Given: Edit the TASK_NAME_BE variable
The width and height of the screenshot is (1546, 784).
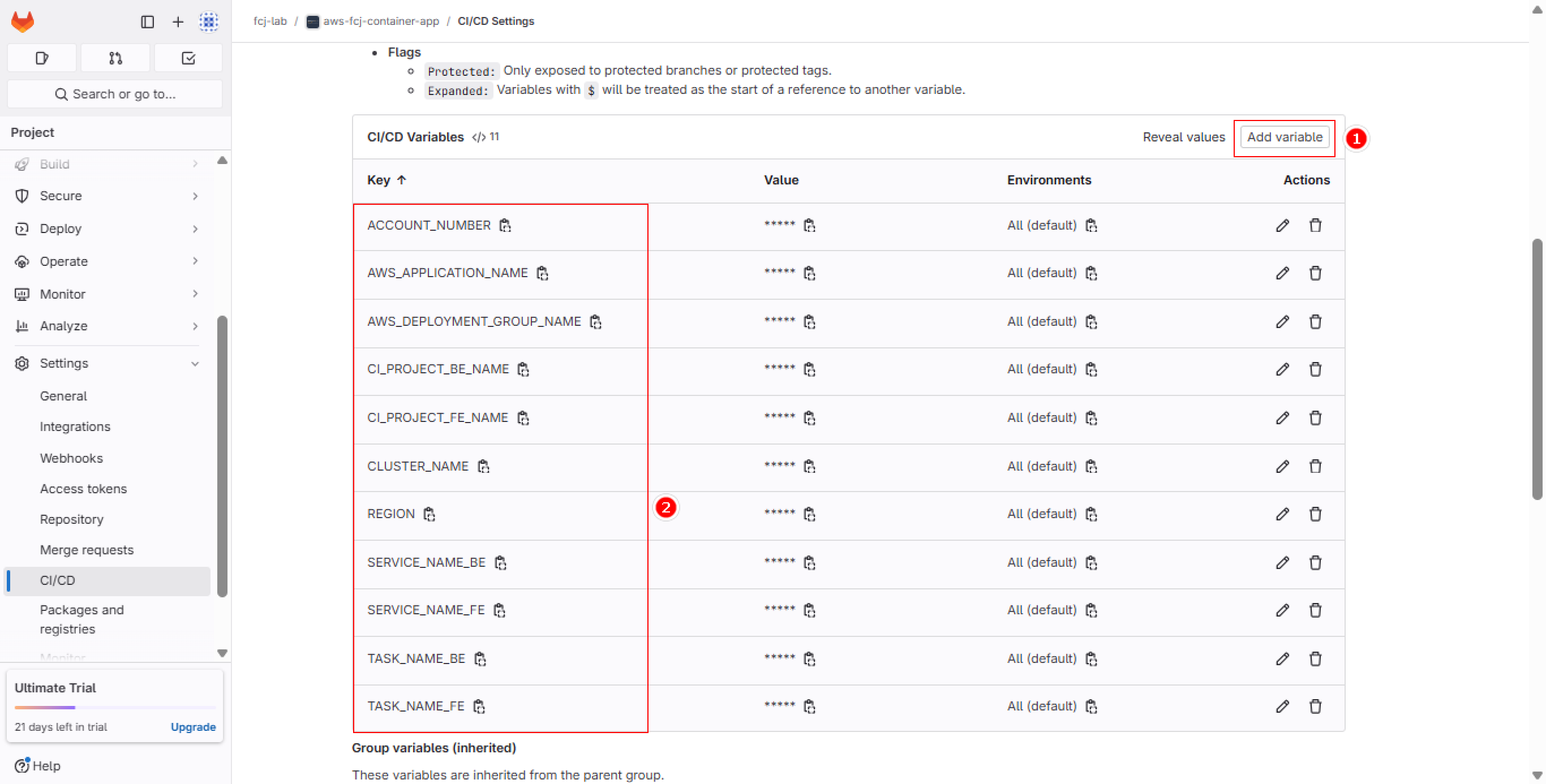Looking at the screenshot, I should click(1282, 658).
